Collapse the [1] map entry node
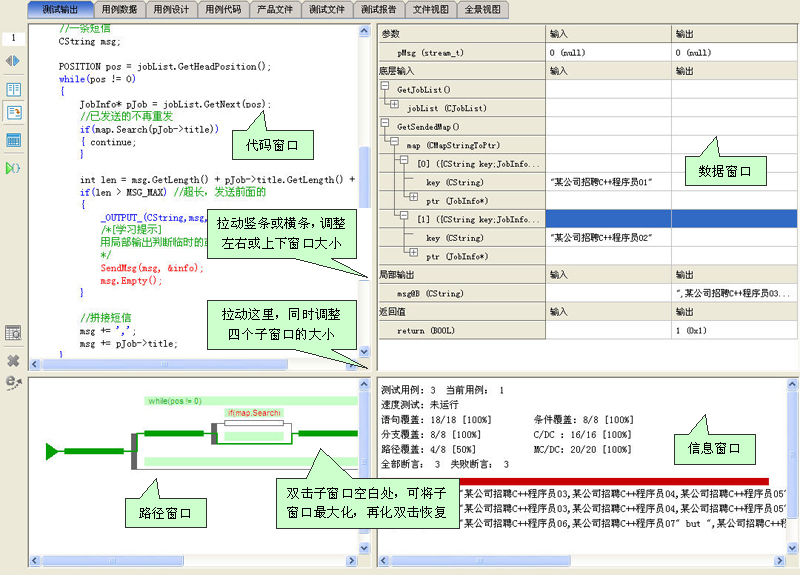The image size is (800, 575). click(x=404, y=215)
